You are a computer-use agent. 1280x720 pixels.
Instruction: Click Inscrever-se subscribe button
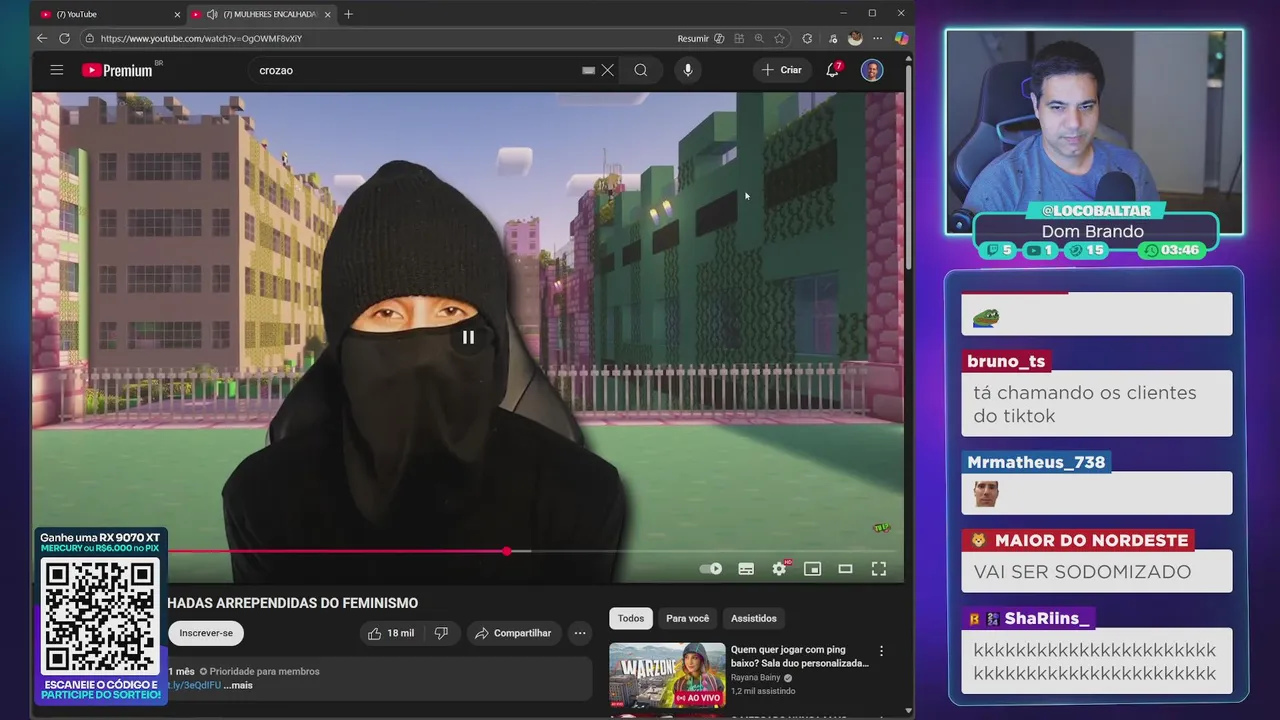(x=206, y=633)
